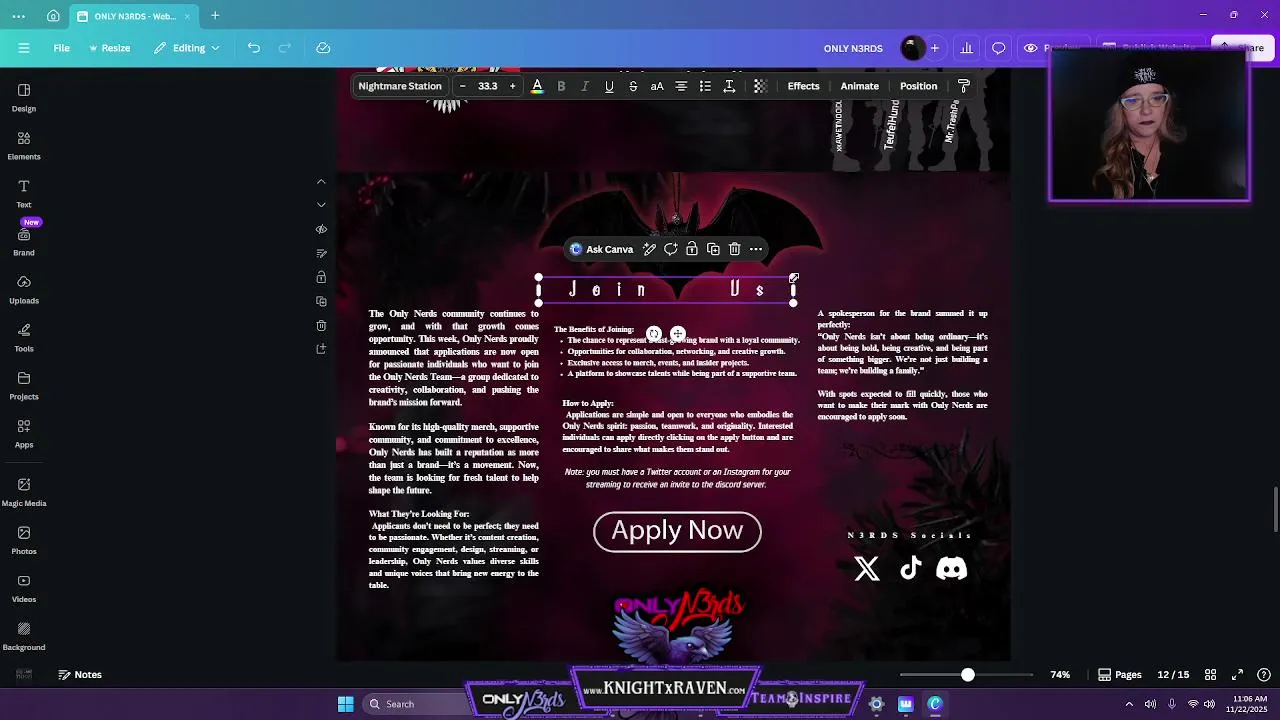Open the Resize menu
The width and height of the screenshot is (1280, 720).
[109, 48]
